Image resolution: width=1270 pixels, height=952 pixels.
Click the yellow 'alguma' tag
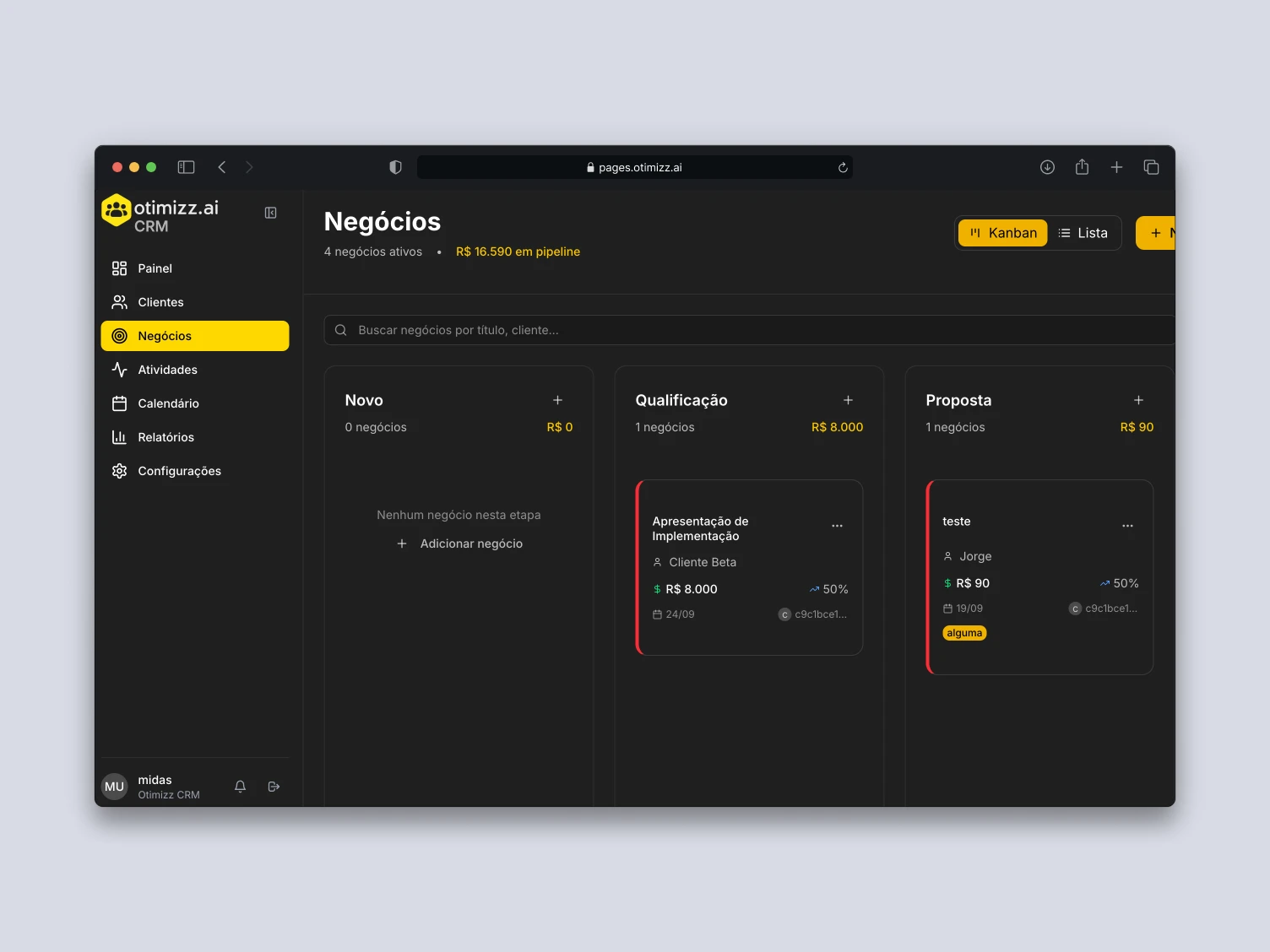[964, 633]
